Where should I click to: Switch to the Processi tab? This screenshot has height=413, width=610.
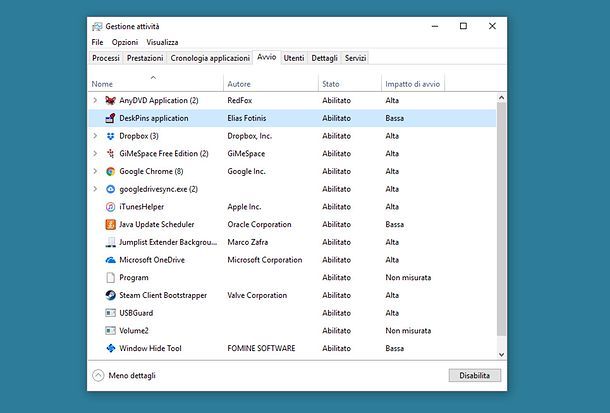[x=106, y=58]
